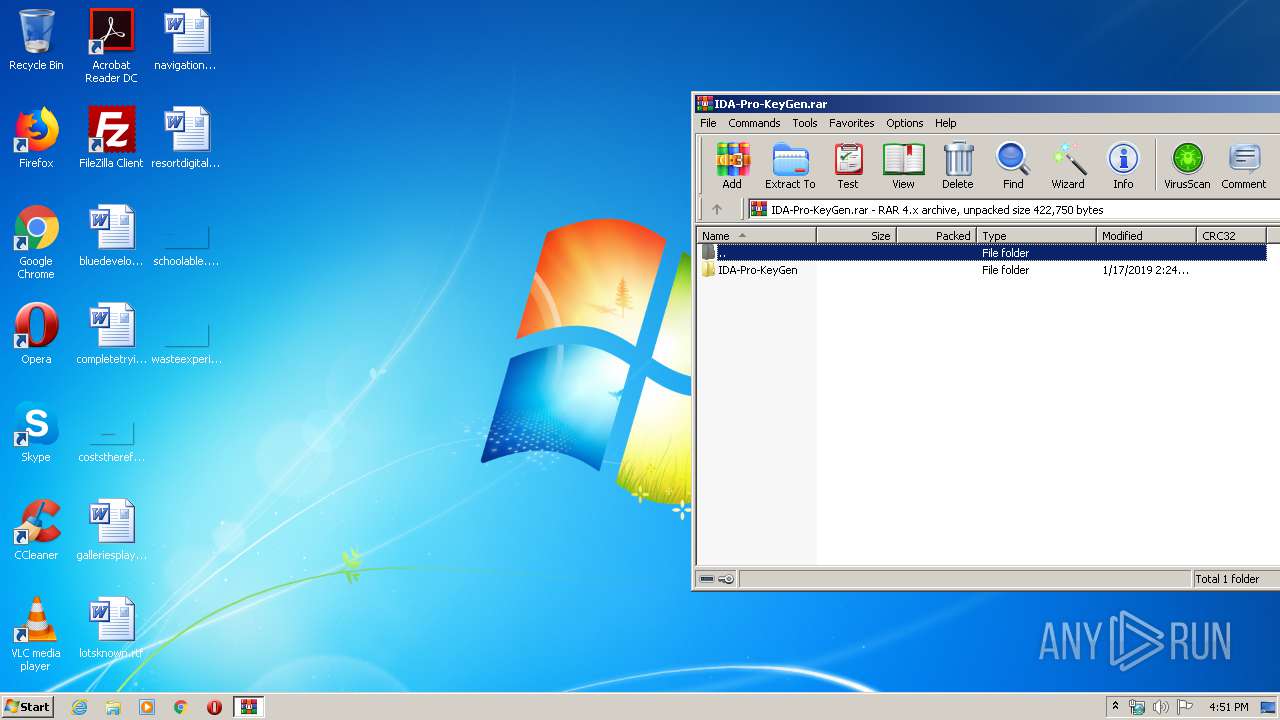Go up one folder level arrow
Image resolution: width=1280 pixels, height=720 pixels.
(716, 210)
